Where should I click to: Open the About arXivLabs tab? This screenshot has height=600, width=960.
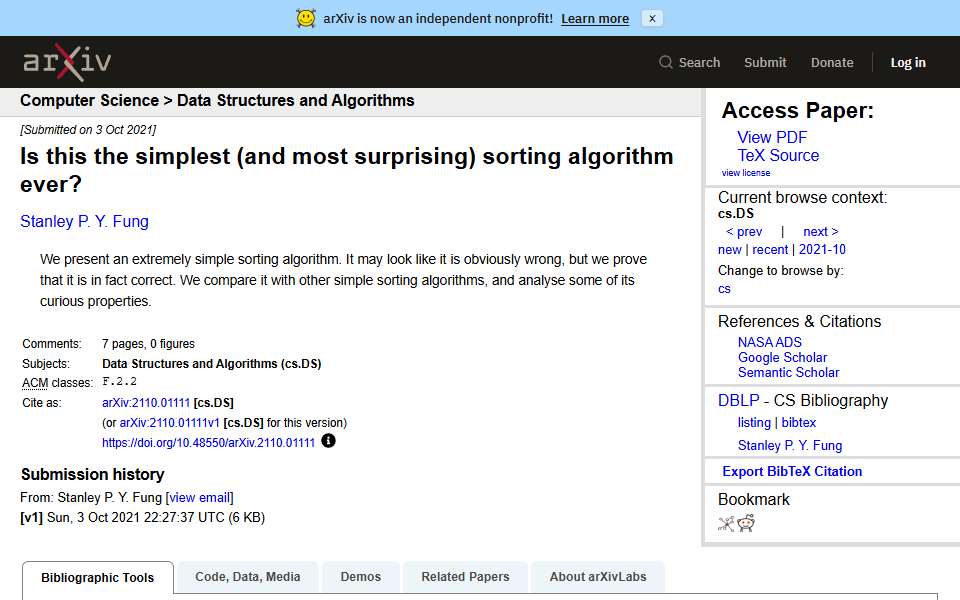598,577
